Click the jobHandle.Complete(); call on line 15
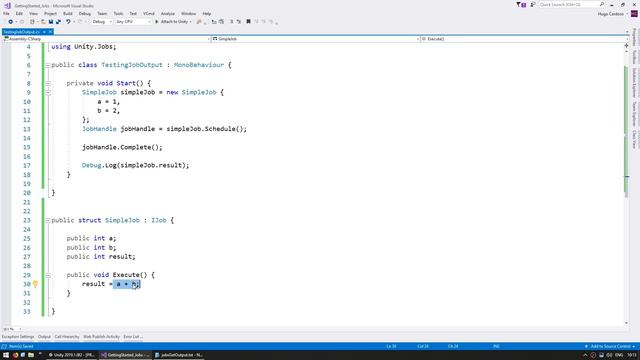 coord(122,147)
